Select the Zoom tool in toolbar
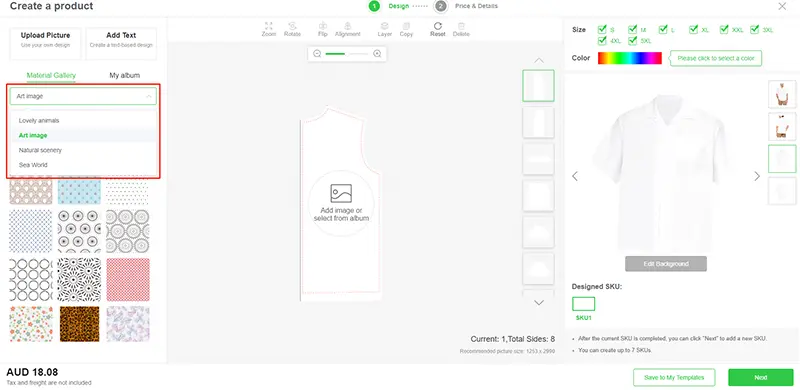800x390 pixels. (268, 29)
